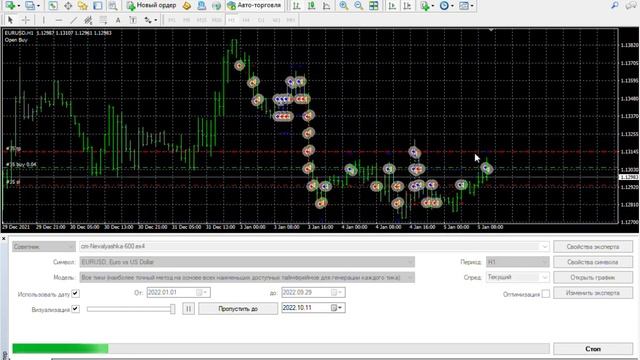Open the EURUSD symbol dropdown
Screen dimensions: 640x360
247,262
